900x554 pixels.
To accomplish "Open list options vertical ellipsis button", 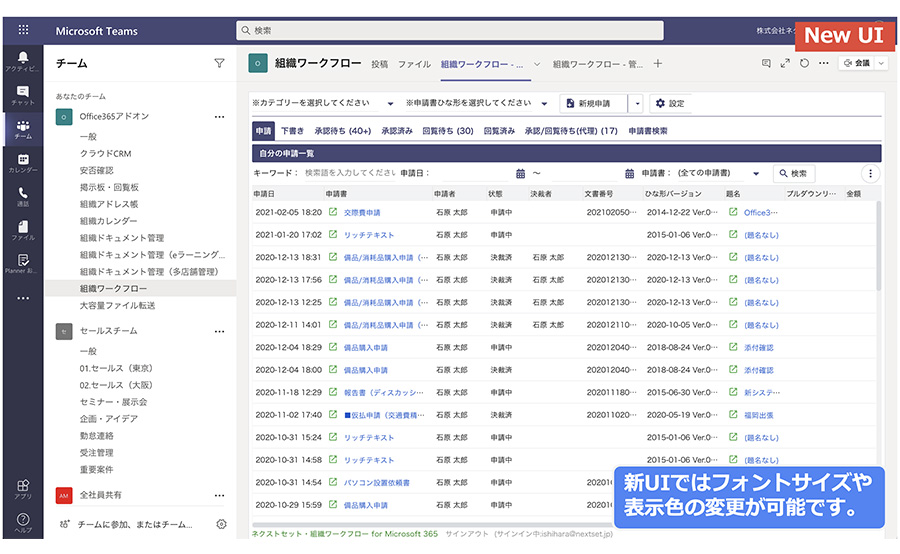I will pos(870,173).
